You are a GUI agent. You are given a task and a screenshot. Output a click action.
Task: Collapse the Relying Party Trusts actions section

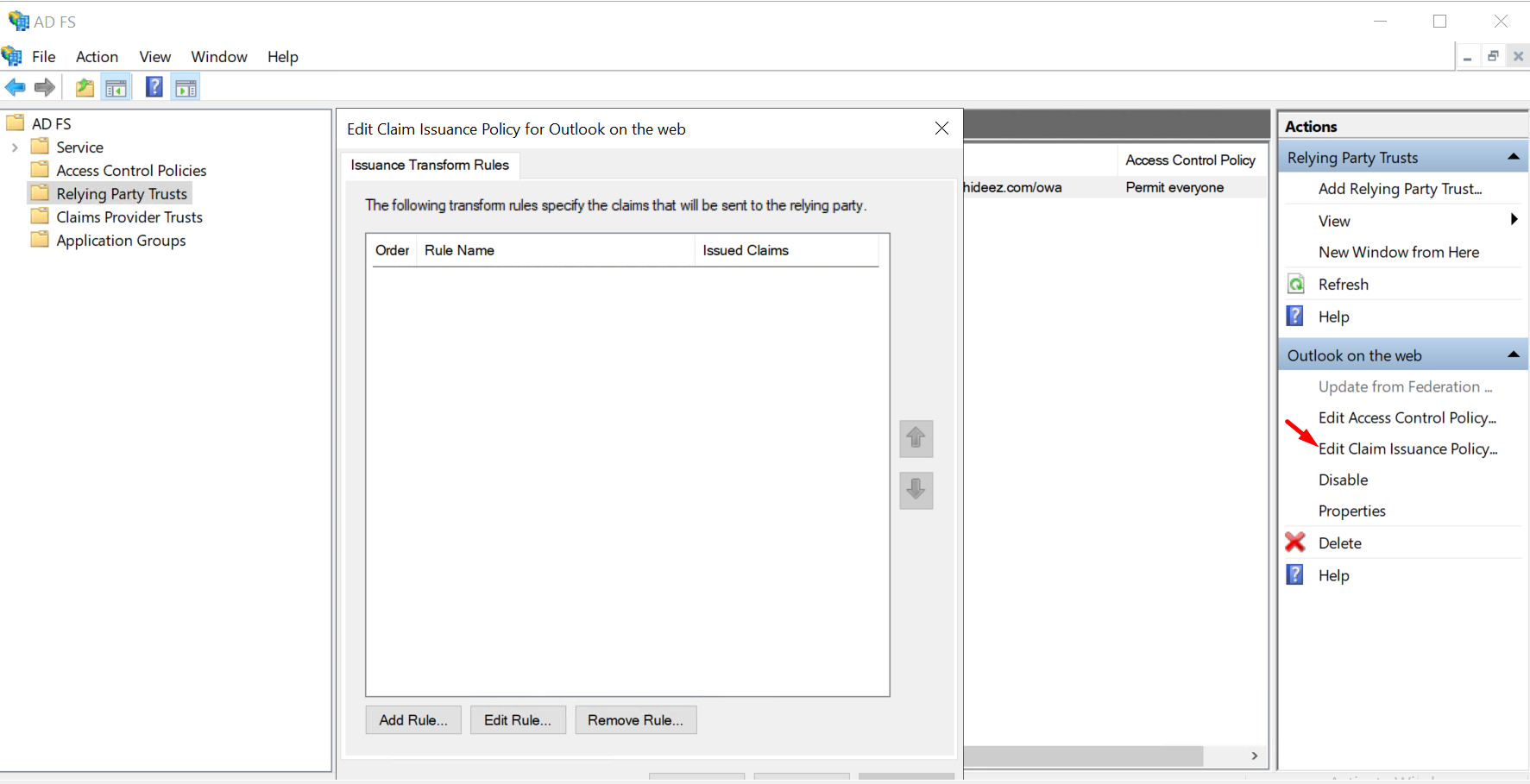(1513, 157)
